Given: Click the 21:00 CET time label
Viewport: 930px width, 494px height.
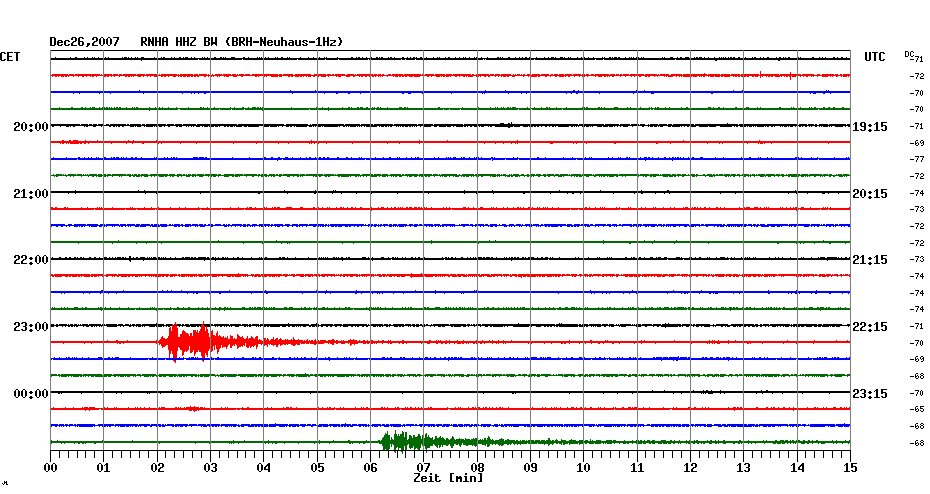Looking at the screenshot, I should coord(31,193).
